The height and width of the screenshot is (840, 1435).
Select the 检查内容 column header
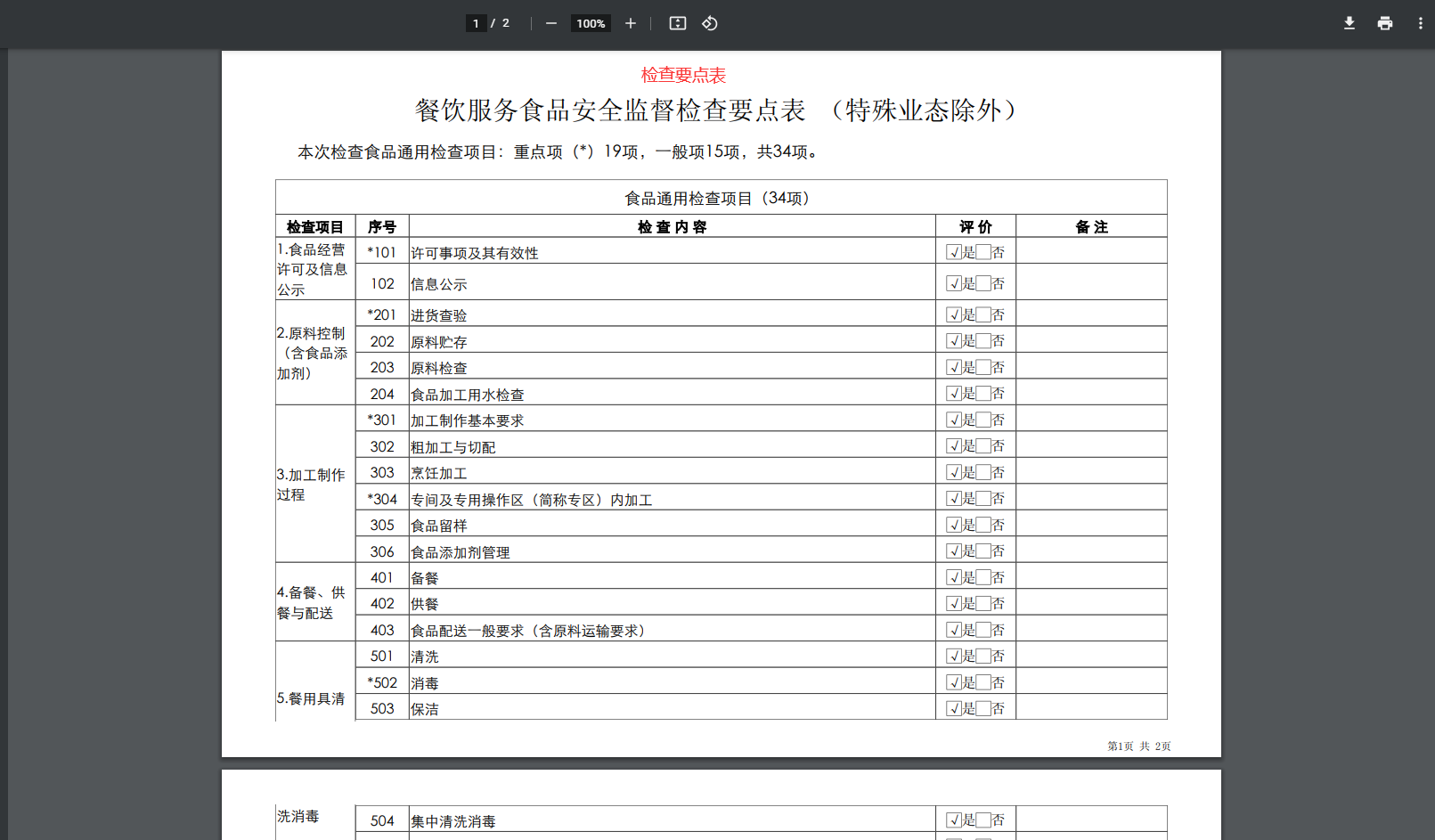tap(672, 226)
